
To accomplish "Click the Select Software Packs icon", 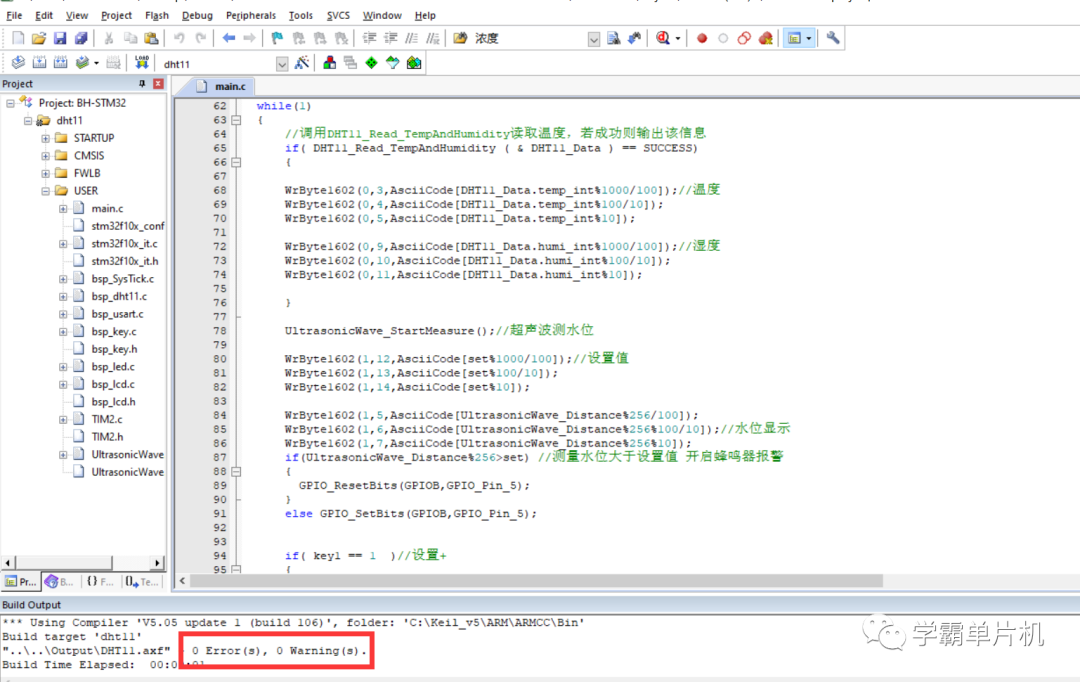I will tap(393, 63).
